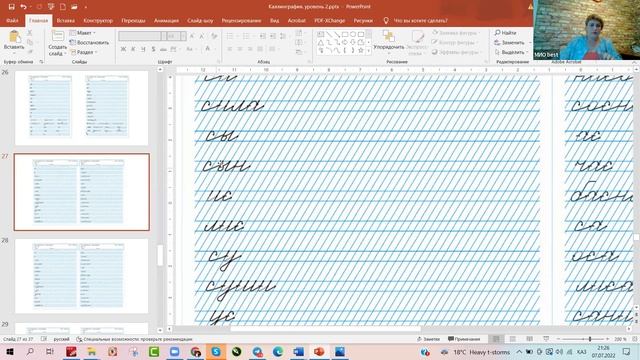Screen dimensions: 640x360
Task: Toggle align text right
Action: pos(250,49)
